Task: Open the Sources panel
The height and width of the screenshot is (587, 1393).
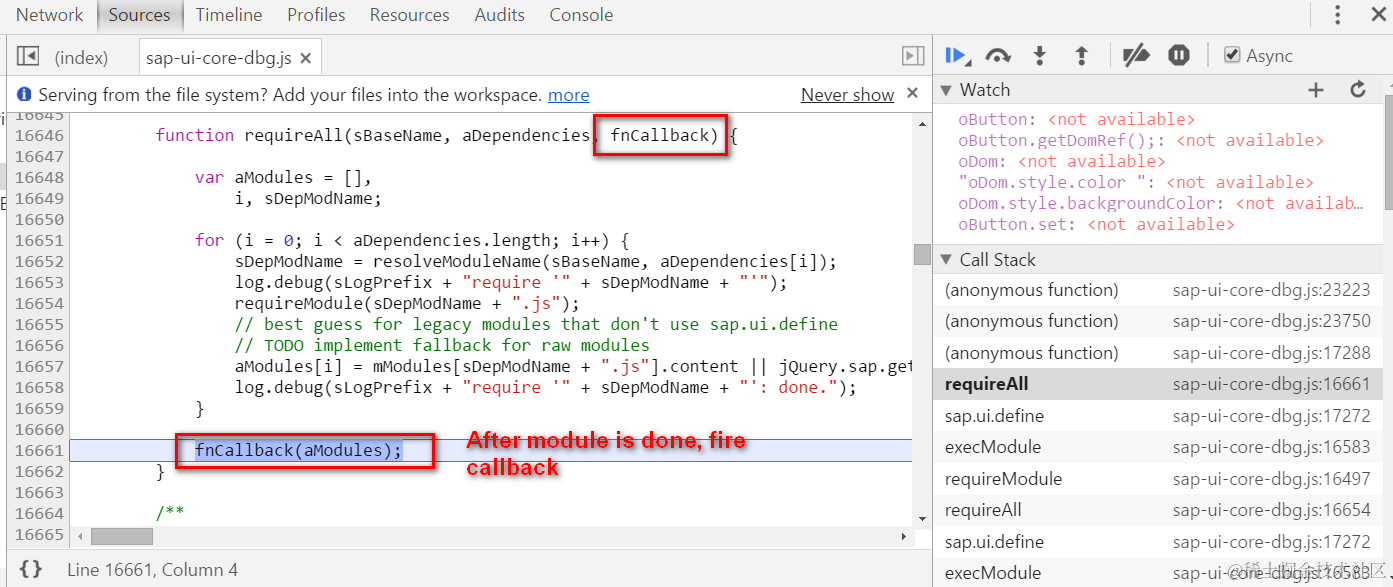Action: pos(139,15)
